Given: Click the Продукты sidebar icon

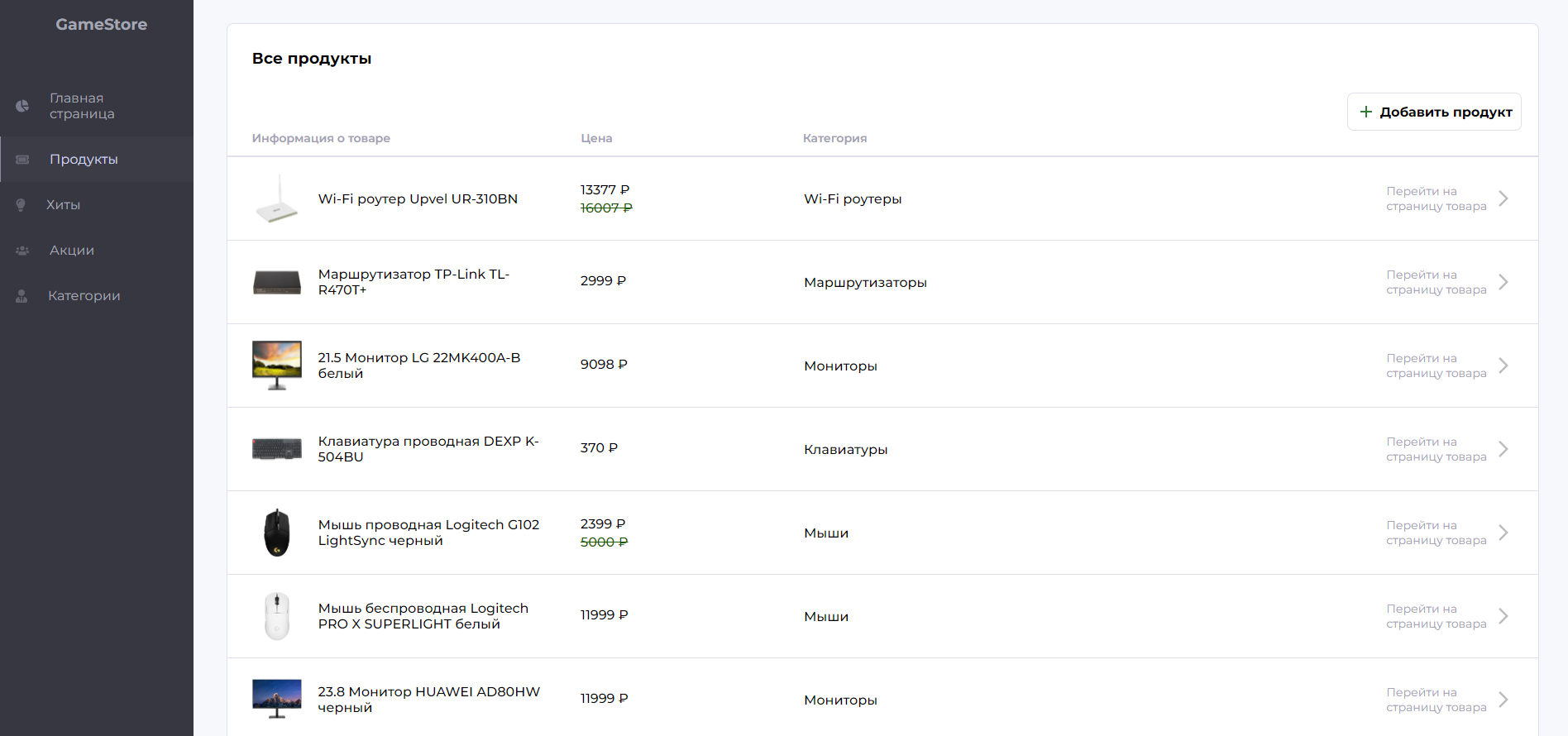Looking at the screenshot, I should (22, 160).
